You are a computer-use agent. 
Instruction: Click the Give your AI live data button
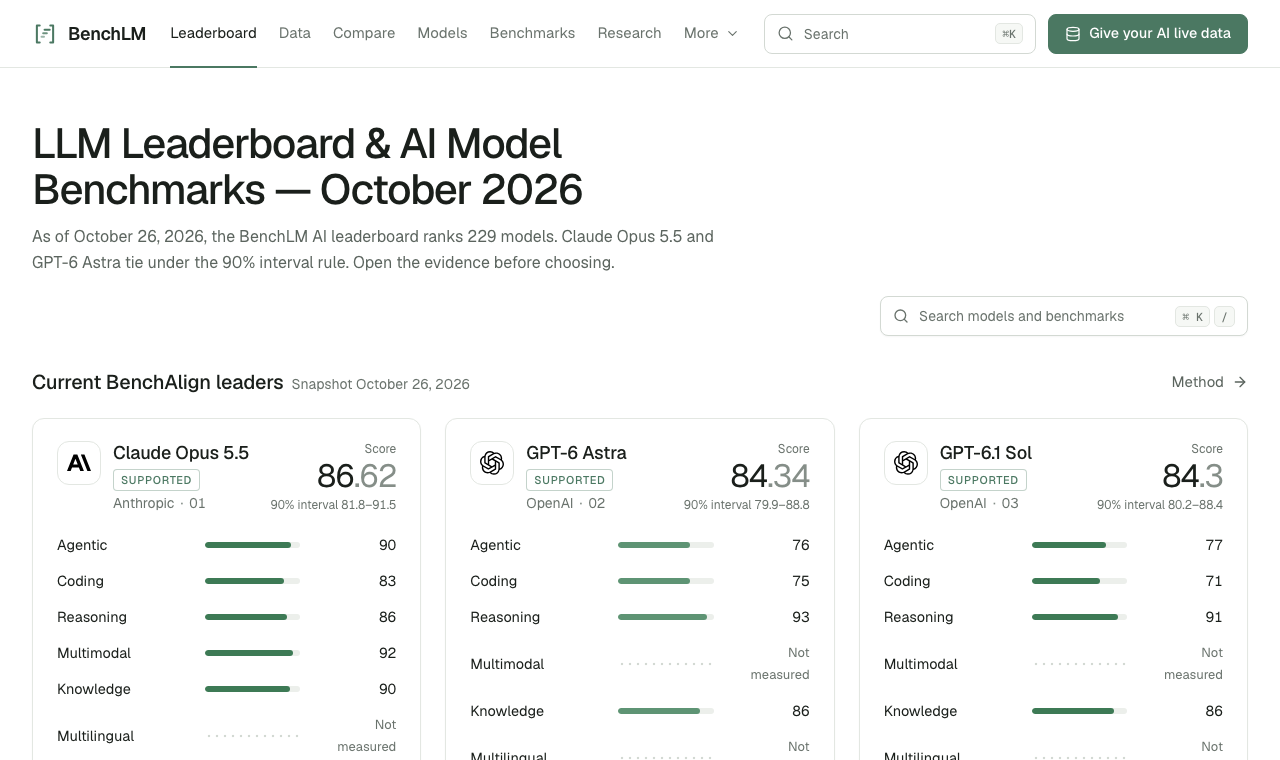(x=1148, y=34)
